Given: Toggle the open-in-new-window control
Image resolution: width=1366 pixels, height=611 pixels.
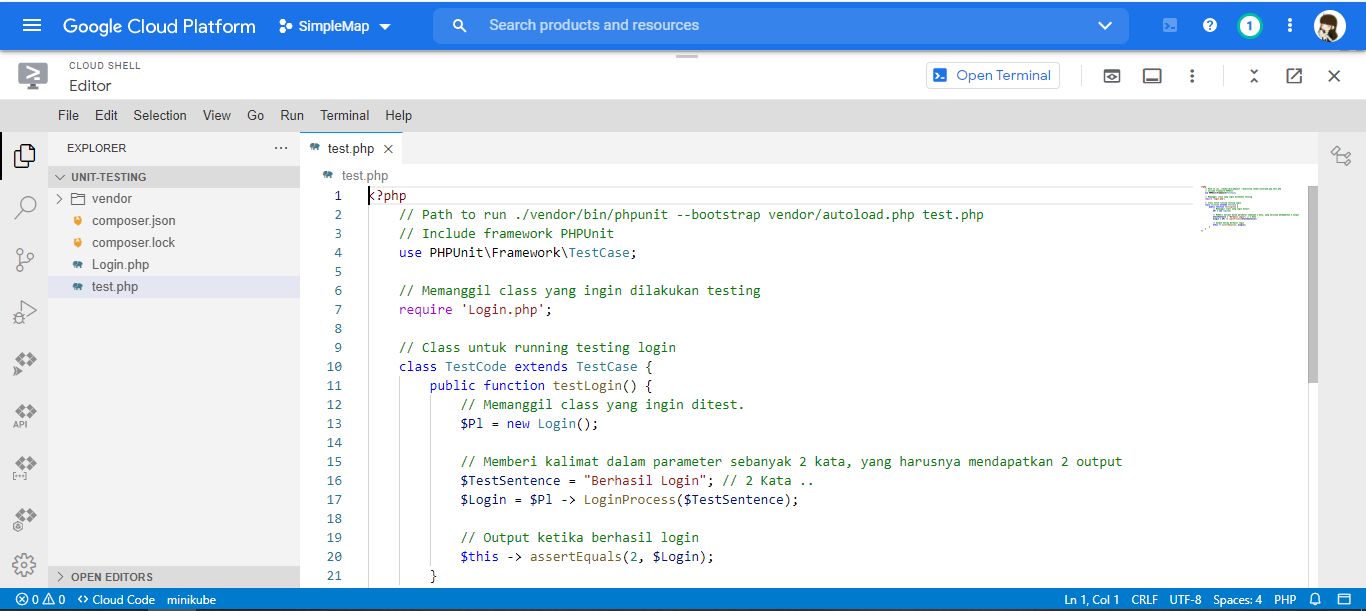Looking at the screenshot, I should (1293, 75).
